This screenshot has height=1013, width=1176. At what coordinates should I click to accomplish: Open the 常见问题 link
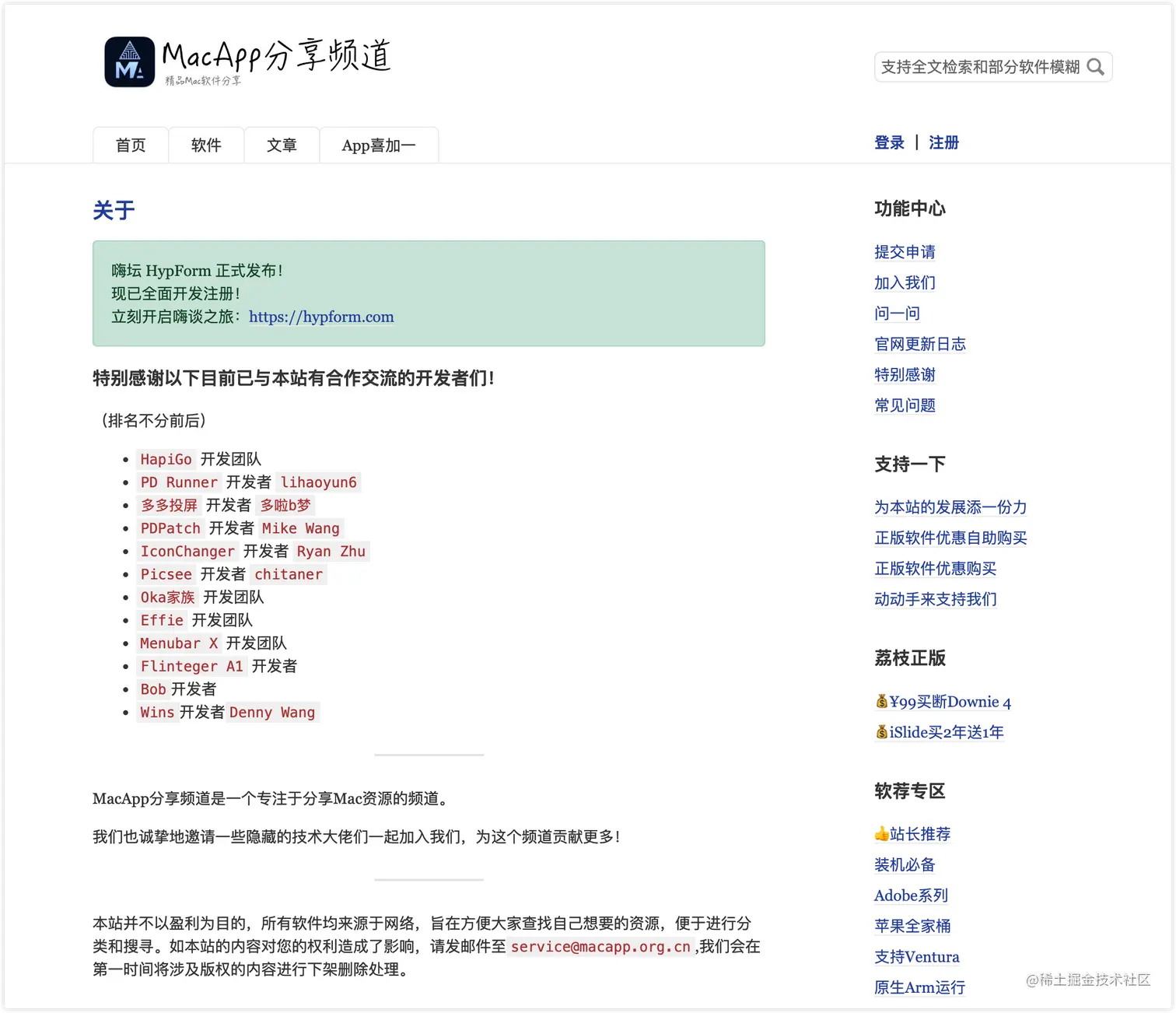[x=905, y=405]
